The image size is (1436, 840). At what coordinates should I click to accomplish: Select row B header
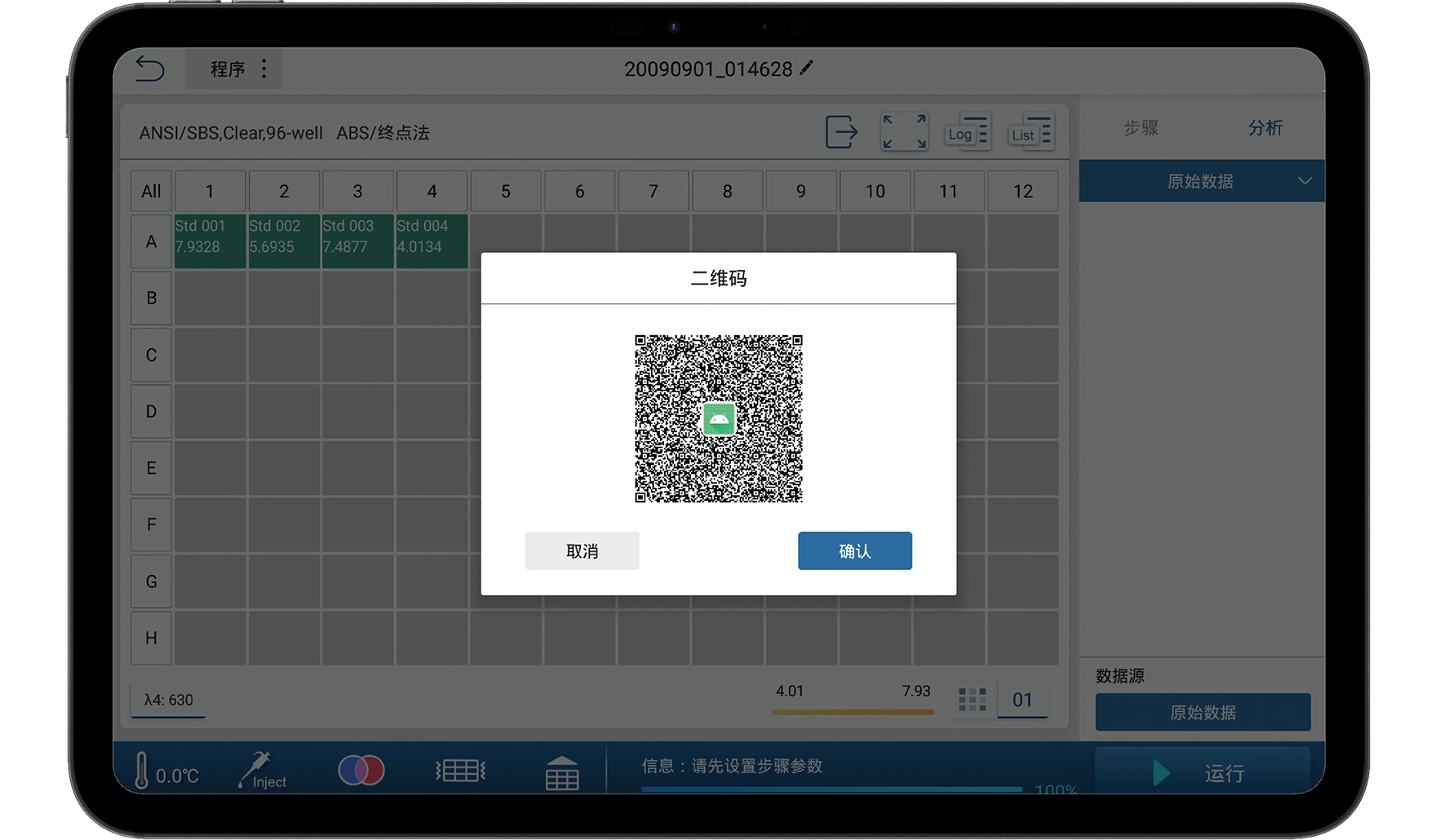click(x=151, y=298)
